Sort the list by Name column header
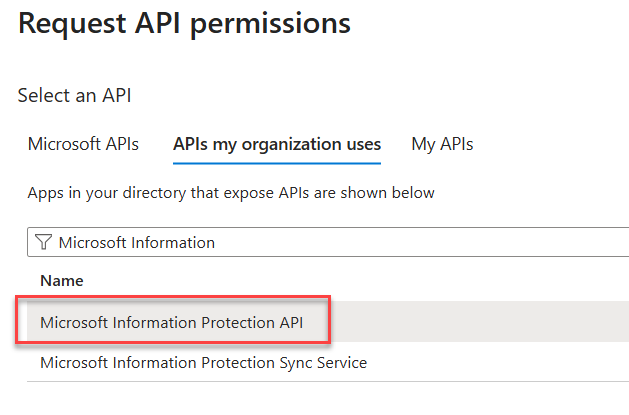The image size is (629, 415). pyautogui.click(x=61, y=281)
